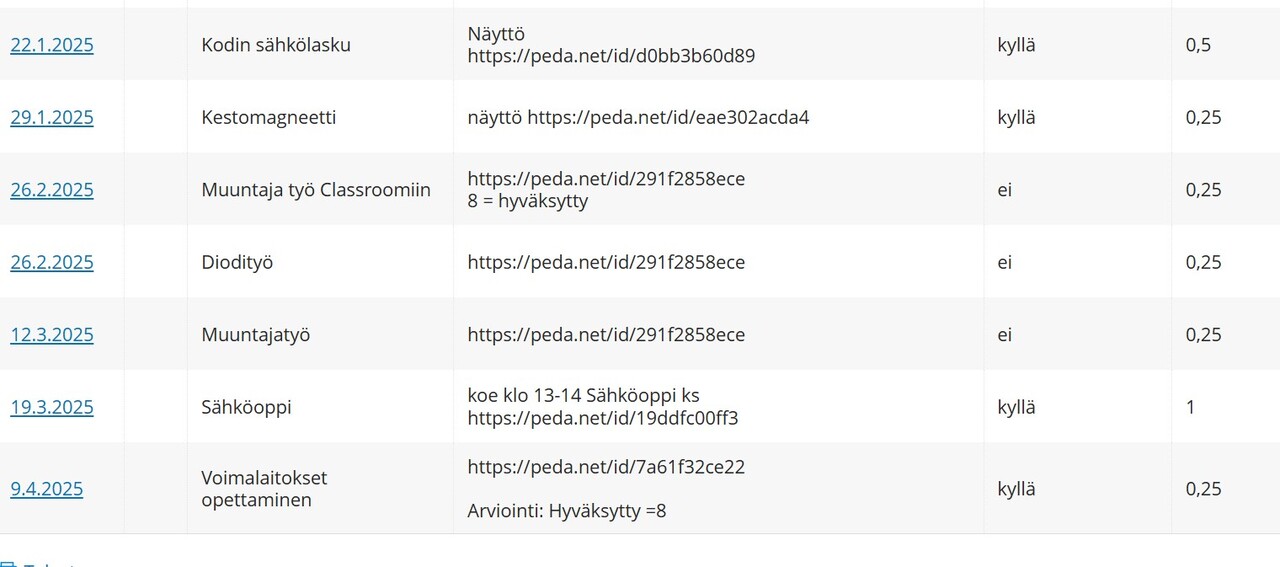Image resolution: width=1280 pixels, height=567 pixels.
Task: Click the peda.net/id/7a61f32ce22 URL text
Action: 606,467
